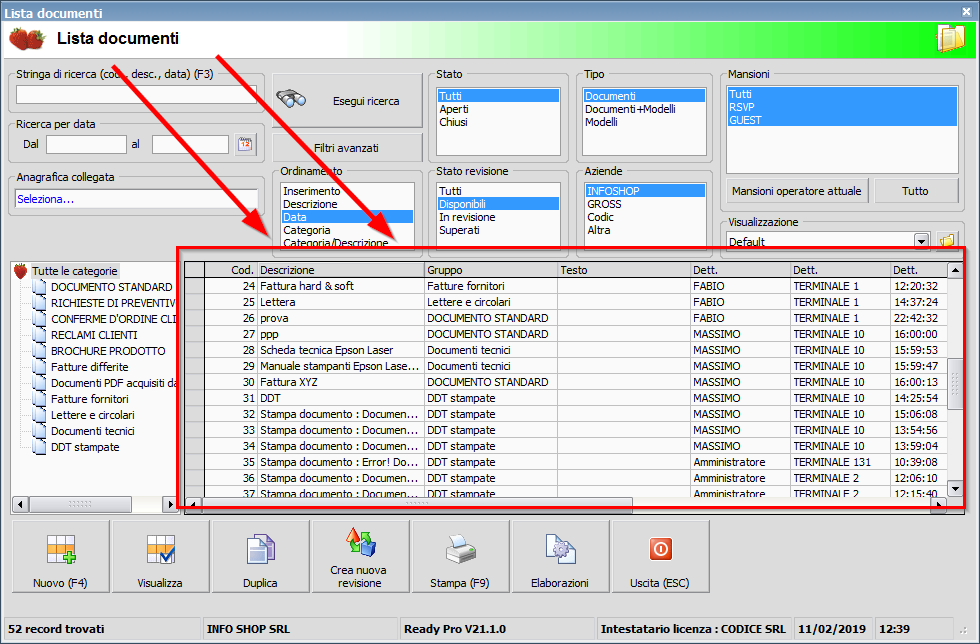980x644 pixels.
Task: Click Uscita (ESC) power button
Action: click(660, 556)
